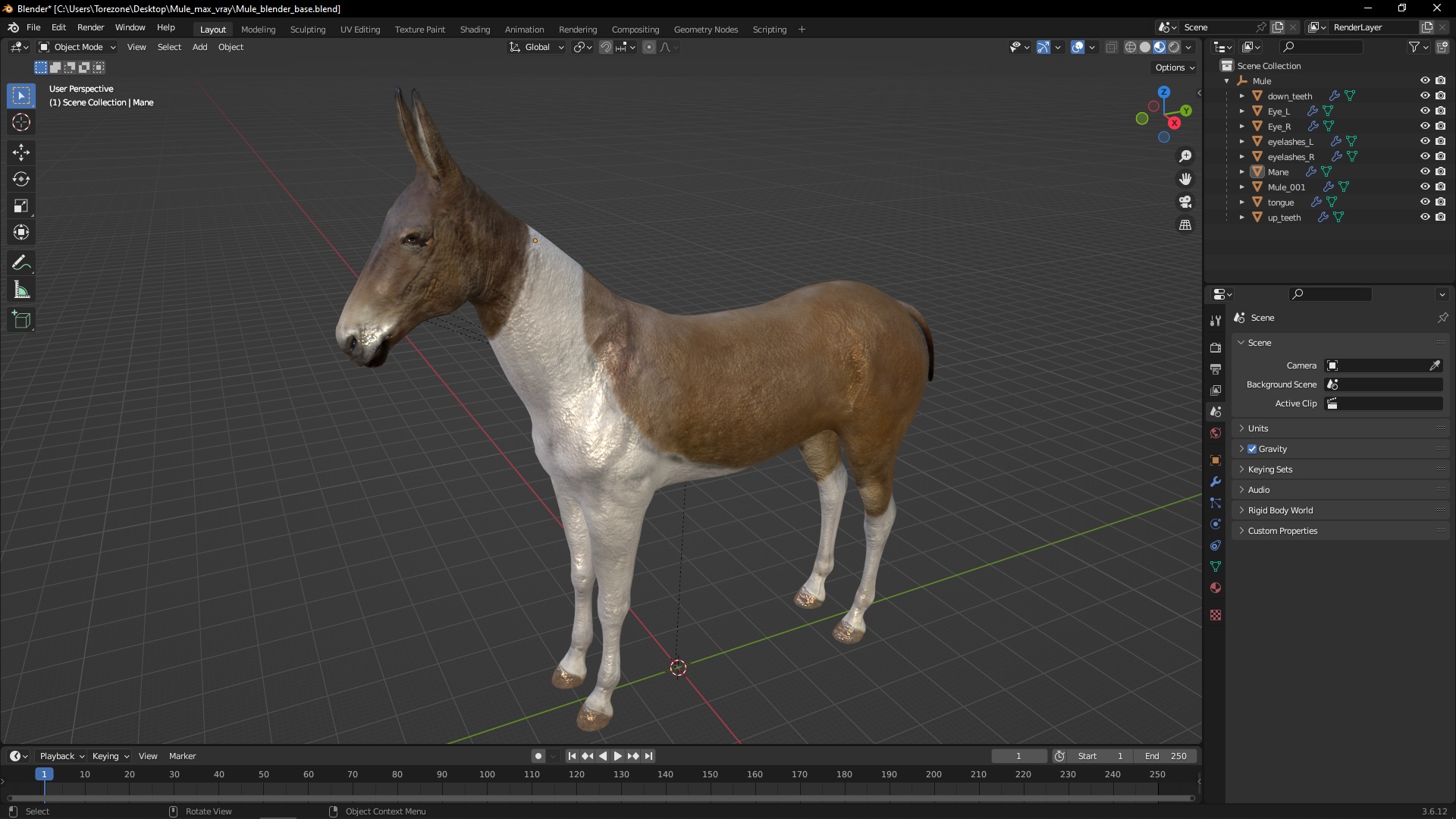Activate the Transform tool
1456x819 pixels.
pos(21,232)
